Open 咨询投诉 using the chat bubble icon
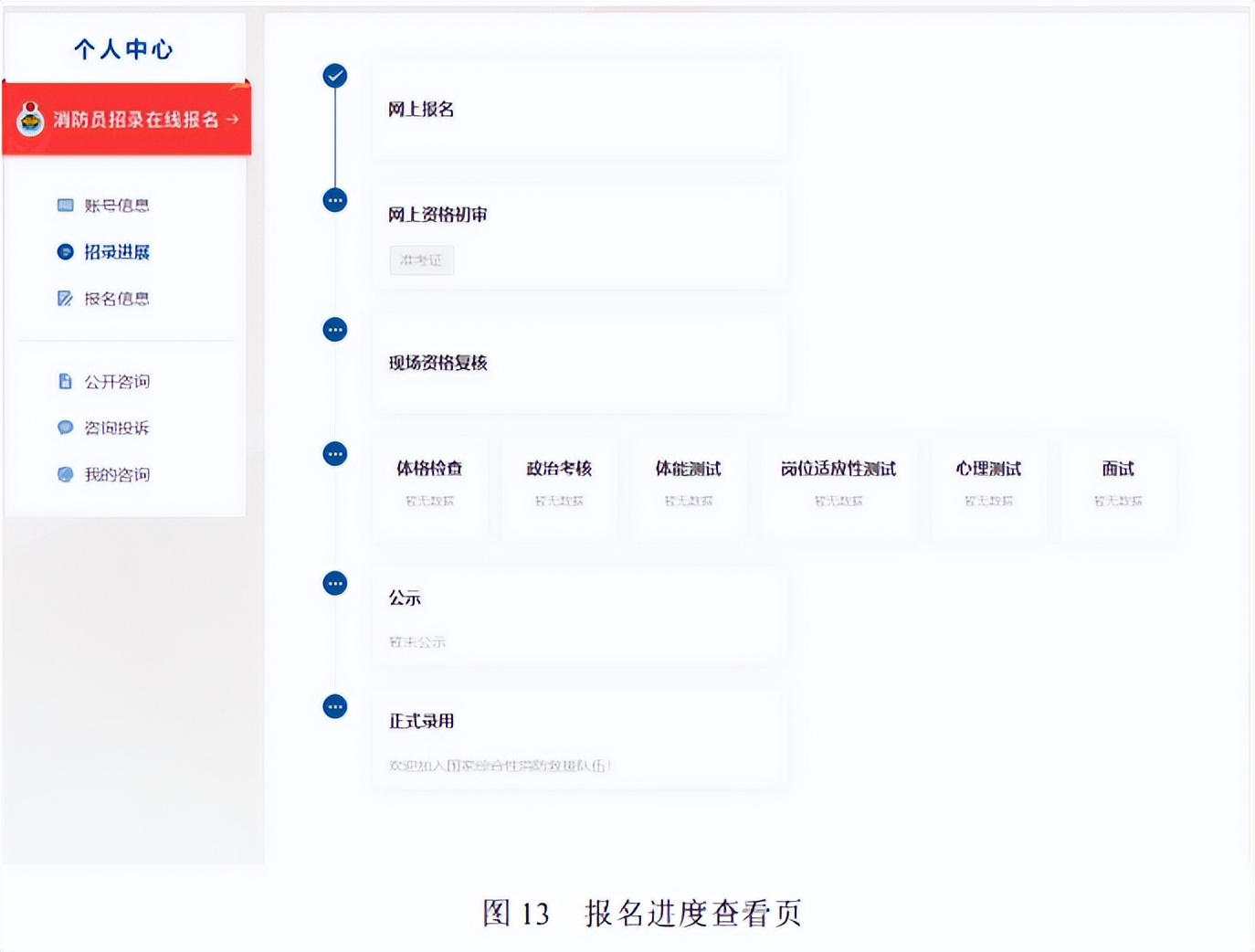This screenshot has height=952, width=1255. click(x=64, y=427)
